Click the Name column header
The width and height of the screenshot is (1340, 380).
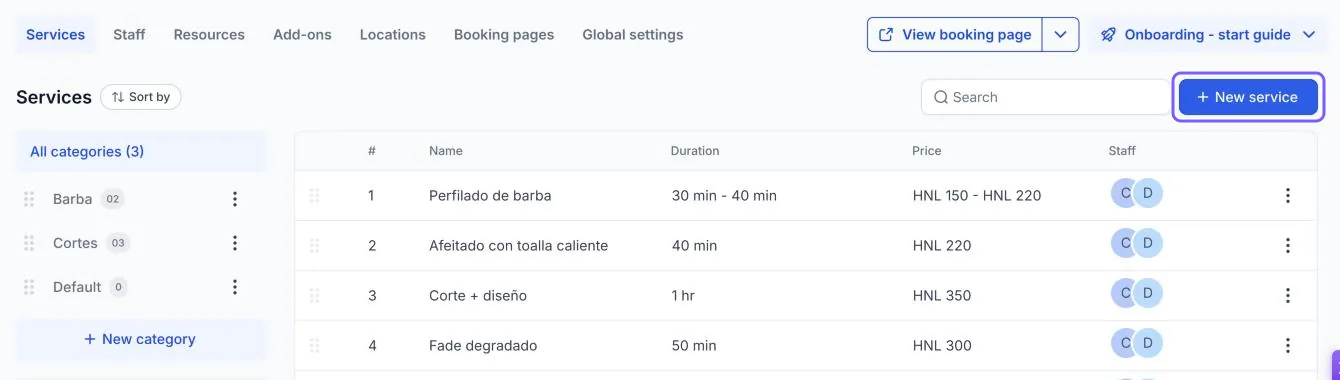click(446, 151)
